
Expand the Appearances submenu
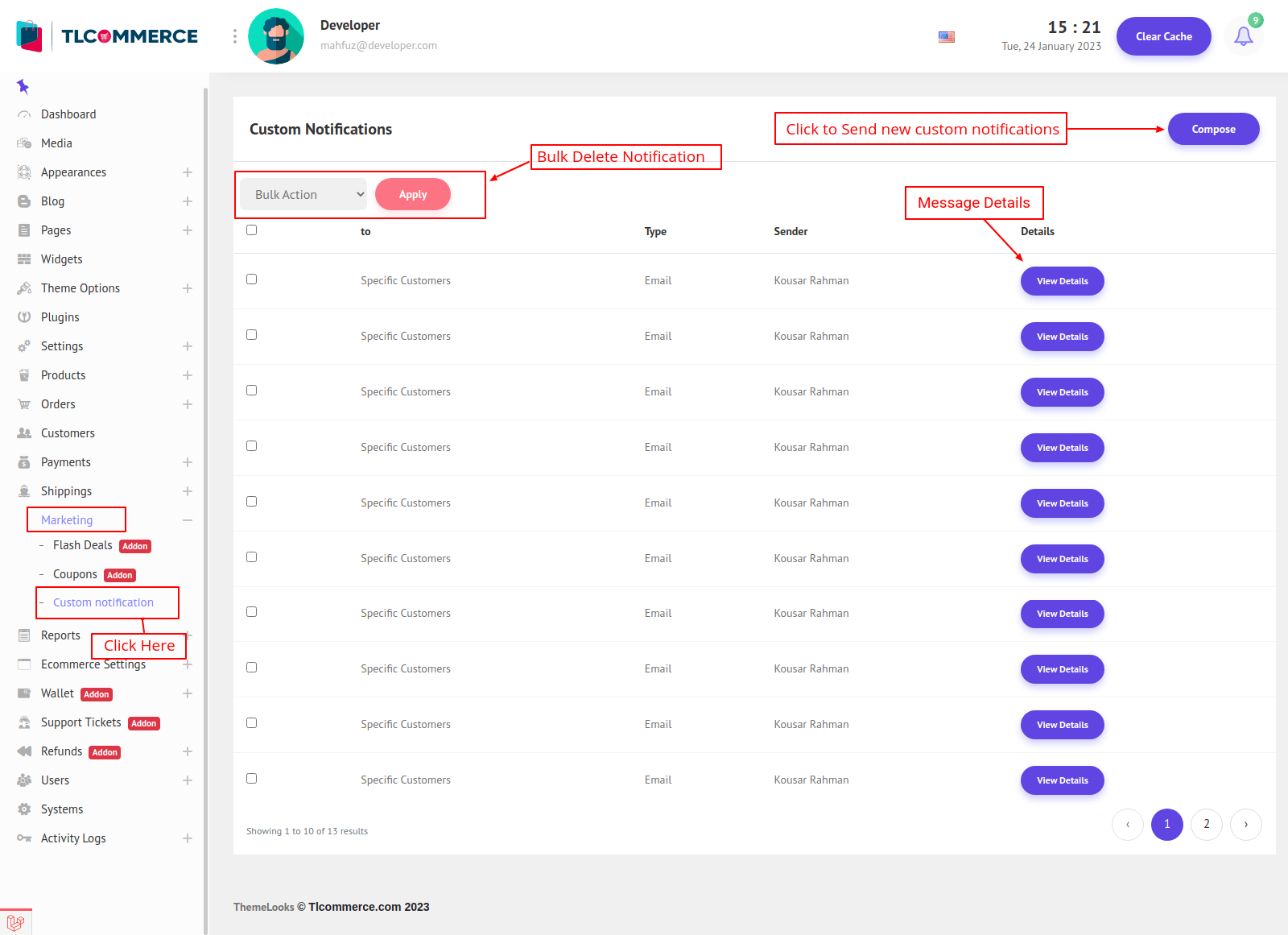(188, 172)
